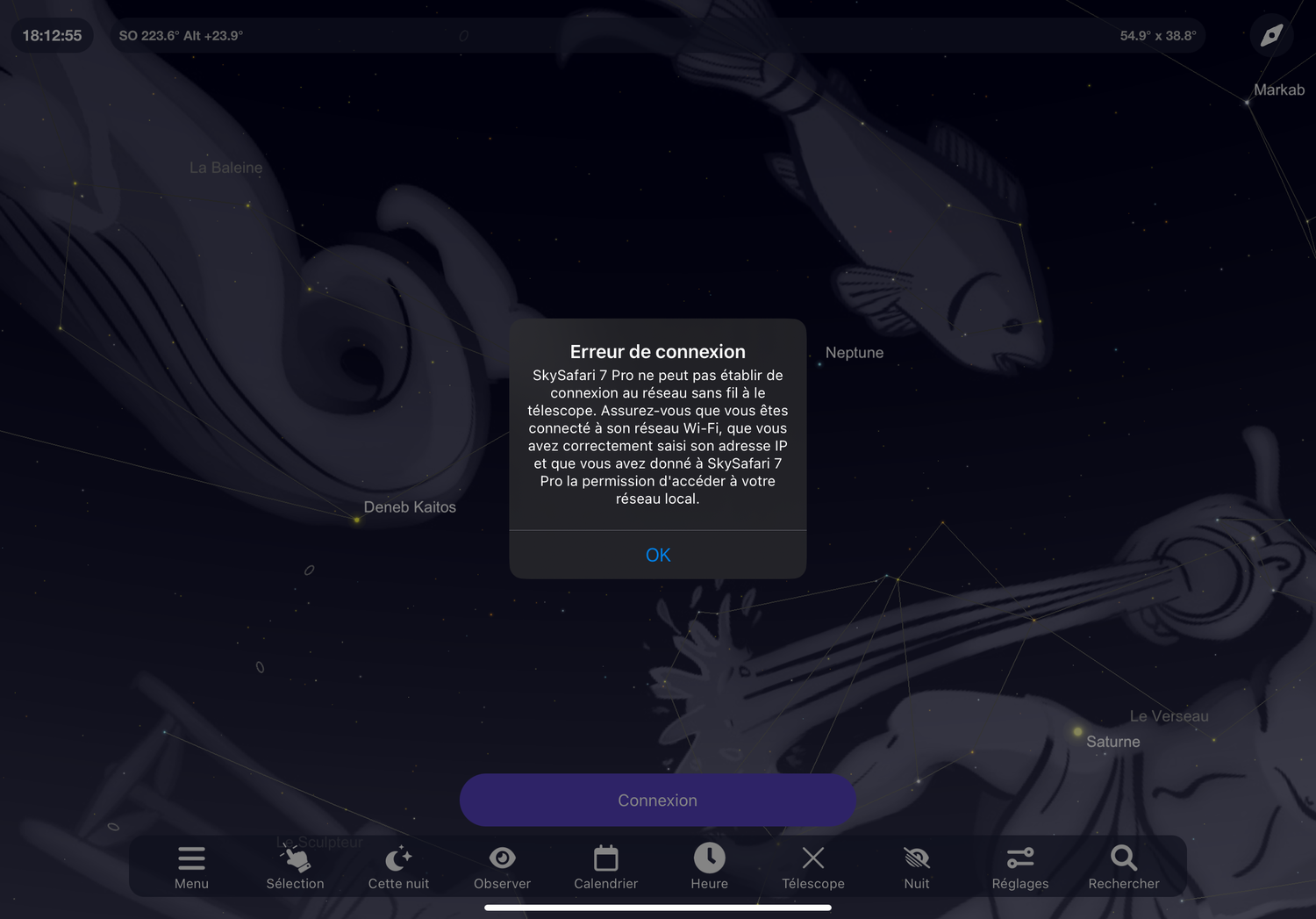Image resolution: width=1316 pixels, height=919 pixels.
Task: Select the Neptune label in sky
Action: (854, 353)
